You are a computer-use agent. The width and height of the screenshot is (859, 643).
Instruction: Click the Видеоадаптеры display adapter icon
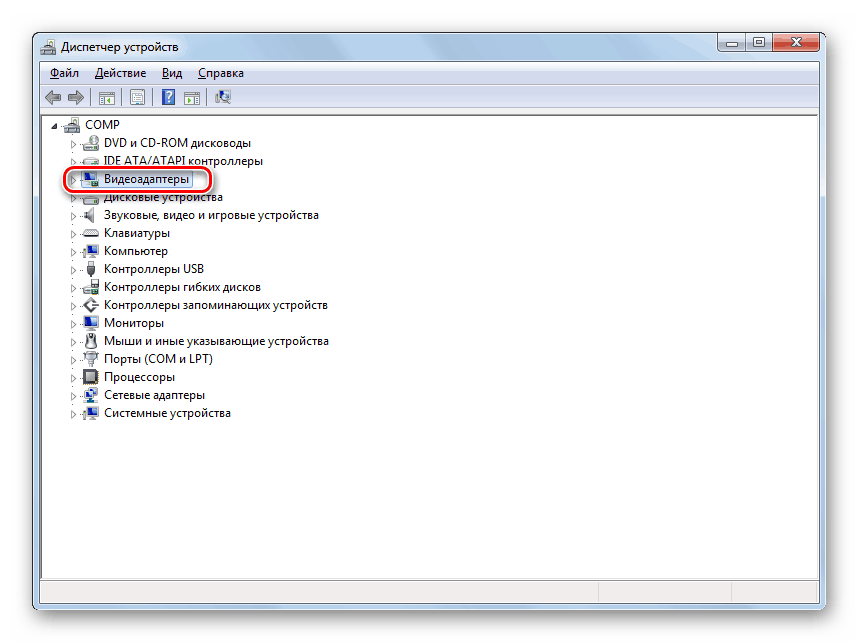point(90,179)
